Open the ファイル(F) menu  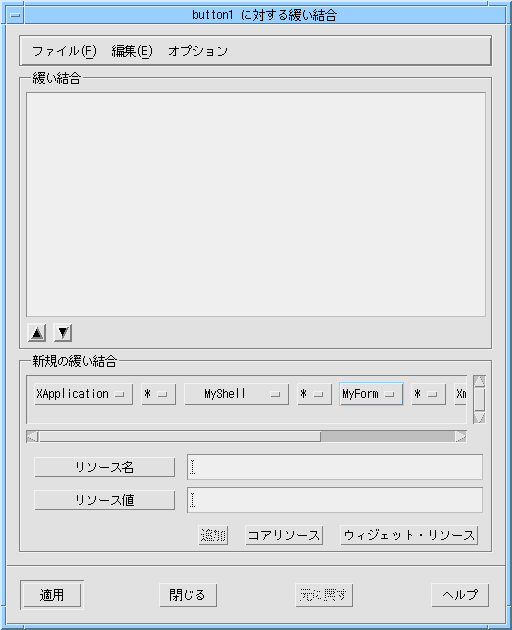[64, 51]
